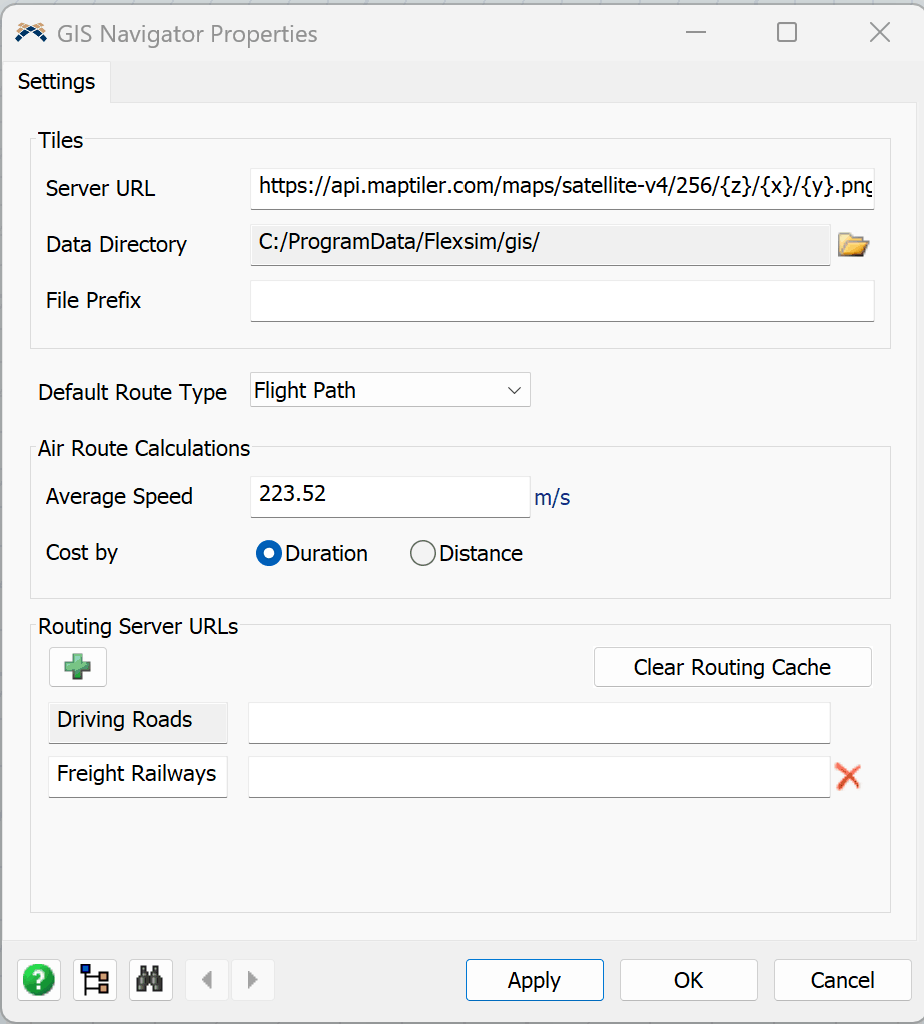Click the Clear Routing Cache button
Image resolution: width=924 pixels, height=1024 pixels.
732,667
